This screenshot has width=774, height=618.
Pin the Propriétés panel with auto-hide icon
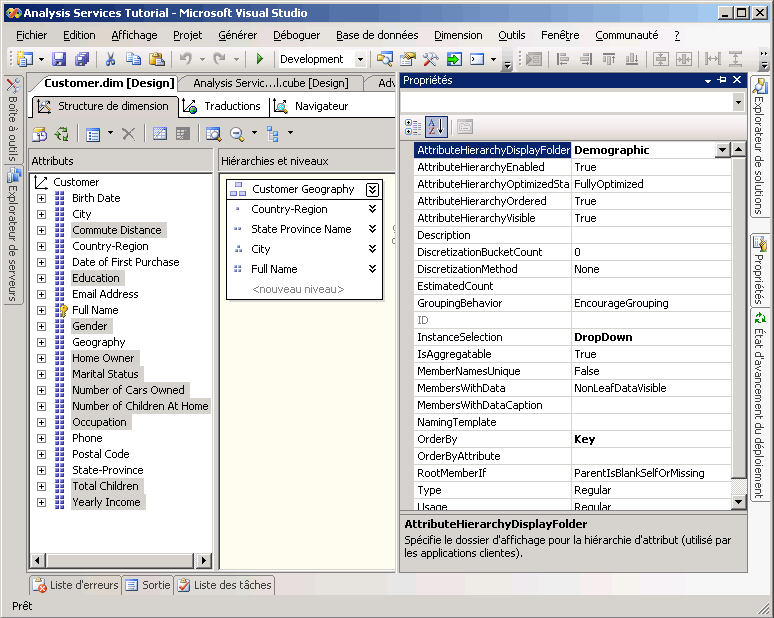tap(722, 80)
